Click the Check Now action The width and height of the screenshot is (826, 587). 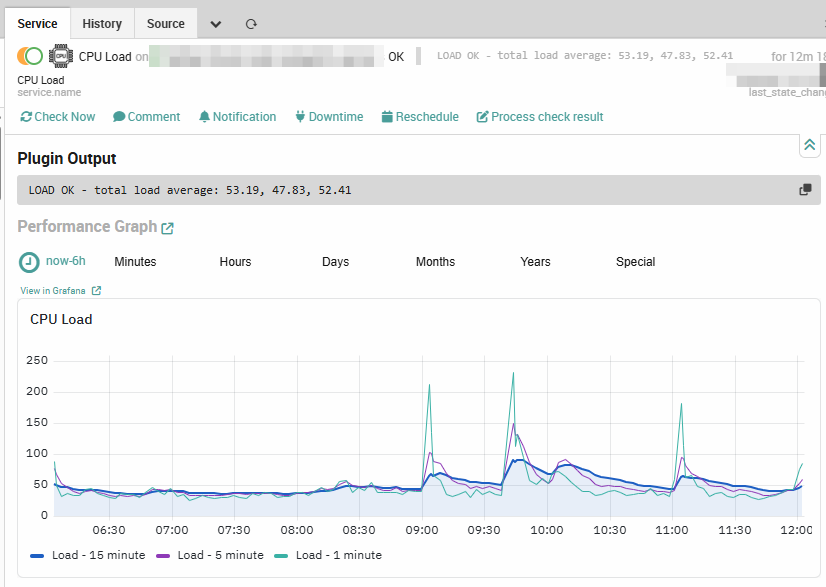(x=58, y=117)
